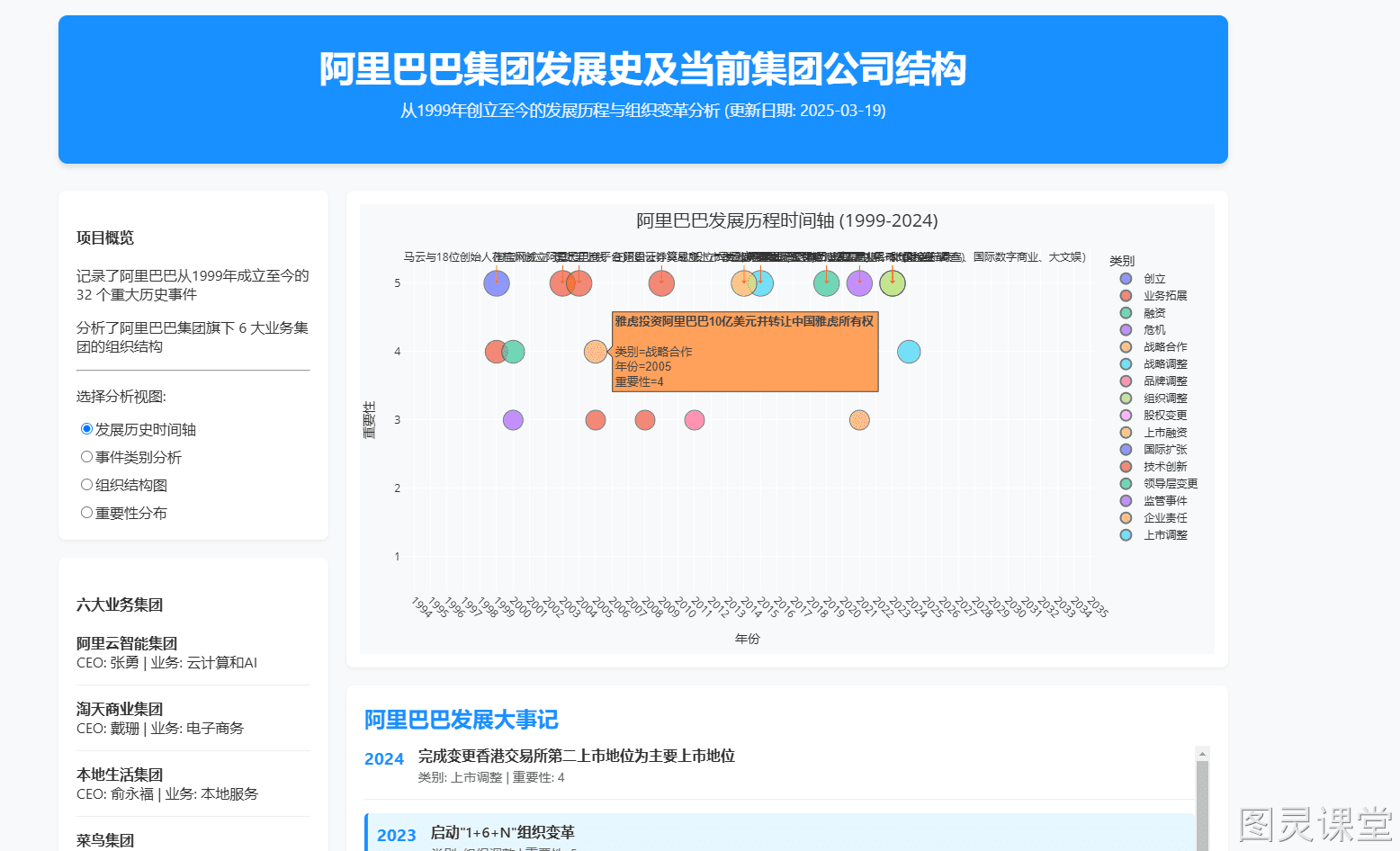This screenshot has width=1400, height=851.
Task: Click the cyan 2024 marker at importance 4
Action: pos(909,352)
